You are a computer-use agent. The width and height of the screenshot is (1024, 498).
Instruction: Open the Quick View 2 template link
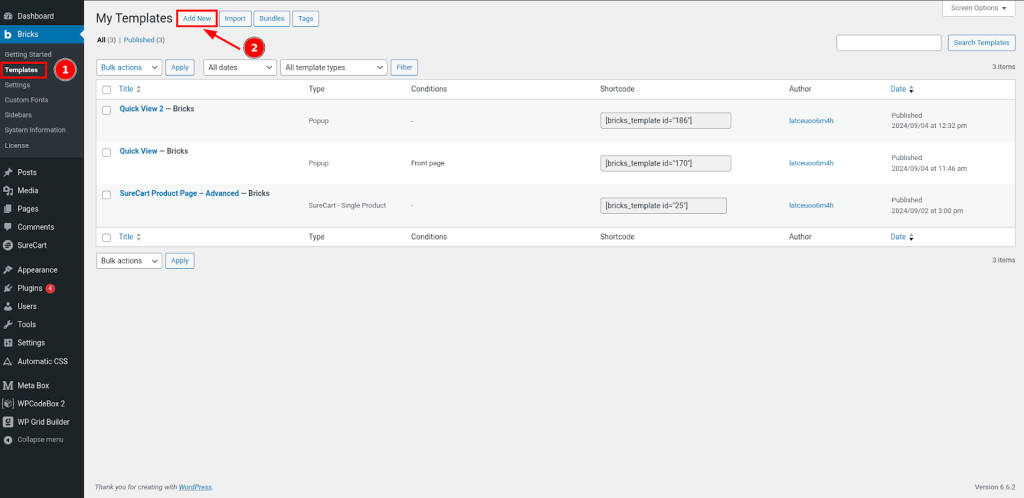tap(141, 108)
